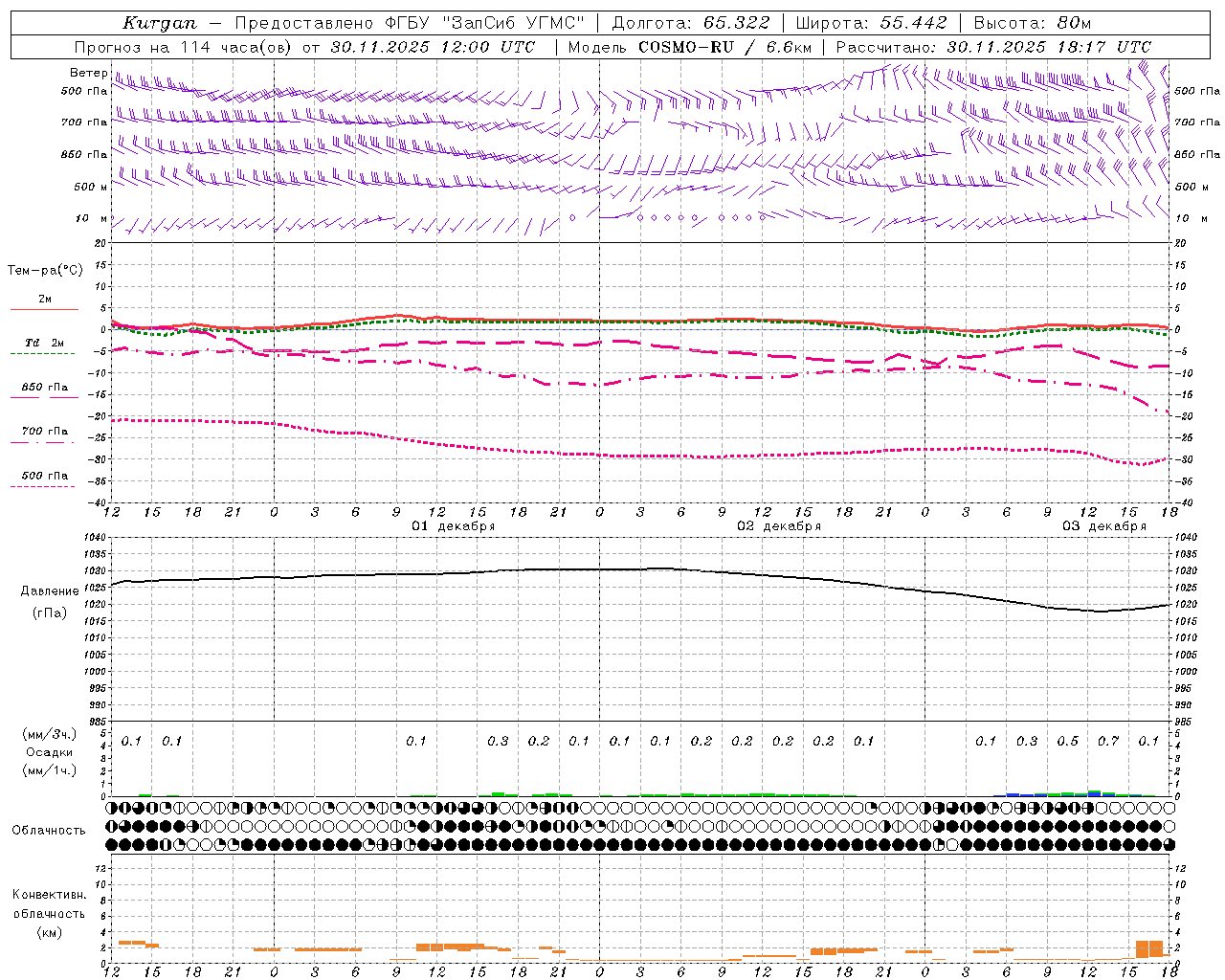Click the "500 м" wind level label on the left
Image resolution: width=1225 pixels, height=980 pixels.
pyautogui.click(x=91, y=187)
